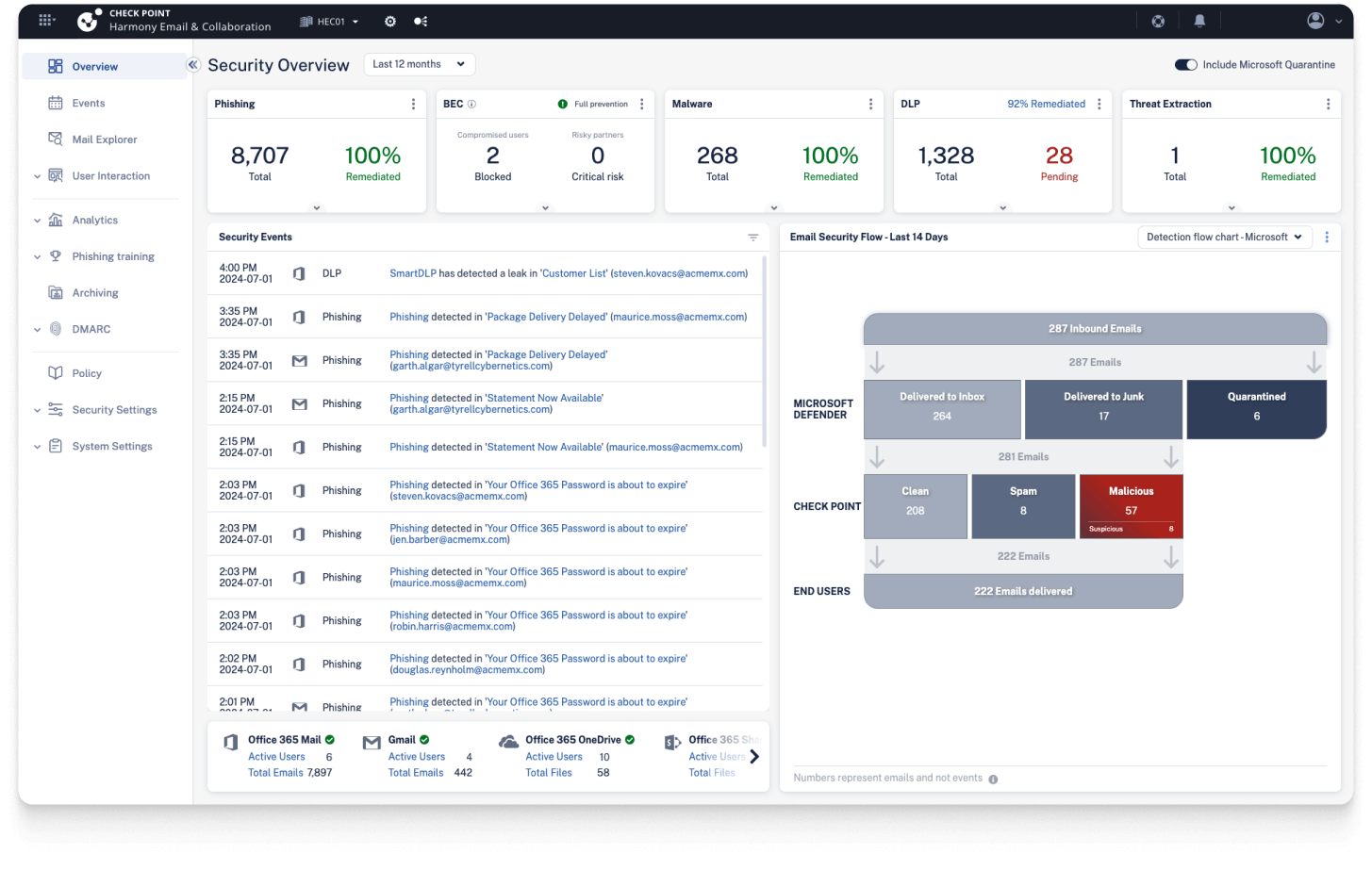The height and width of the screenshot is (870, 1372).
Task: Open Phishing card three-dot menu
Action: [413, 104]
